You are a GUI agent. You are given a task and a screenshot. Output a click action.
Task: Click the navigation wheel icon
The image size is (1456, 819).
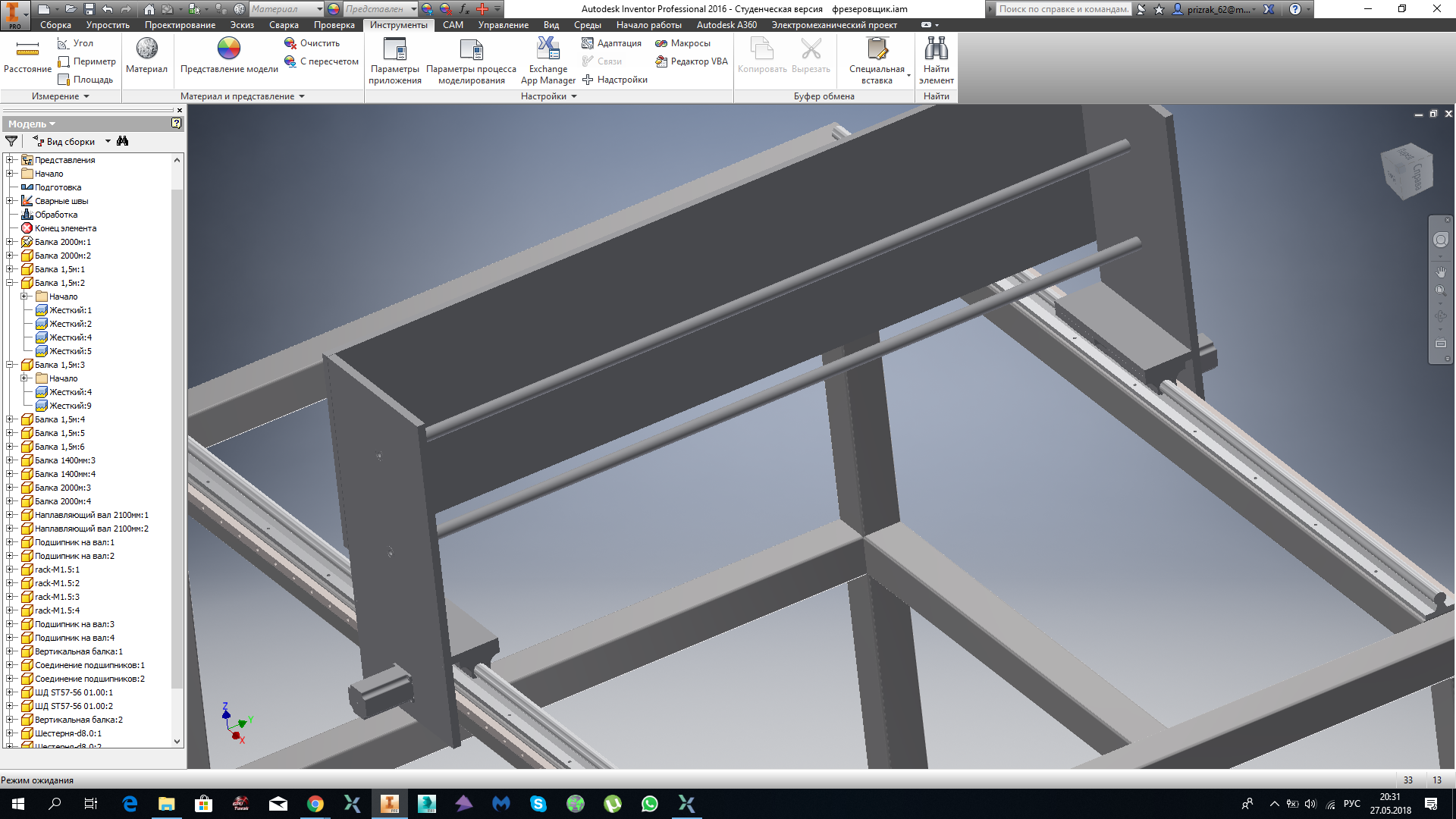1441,240
